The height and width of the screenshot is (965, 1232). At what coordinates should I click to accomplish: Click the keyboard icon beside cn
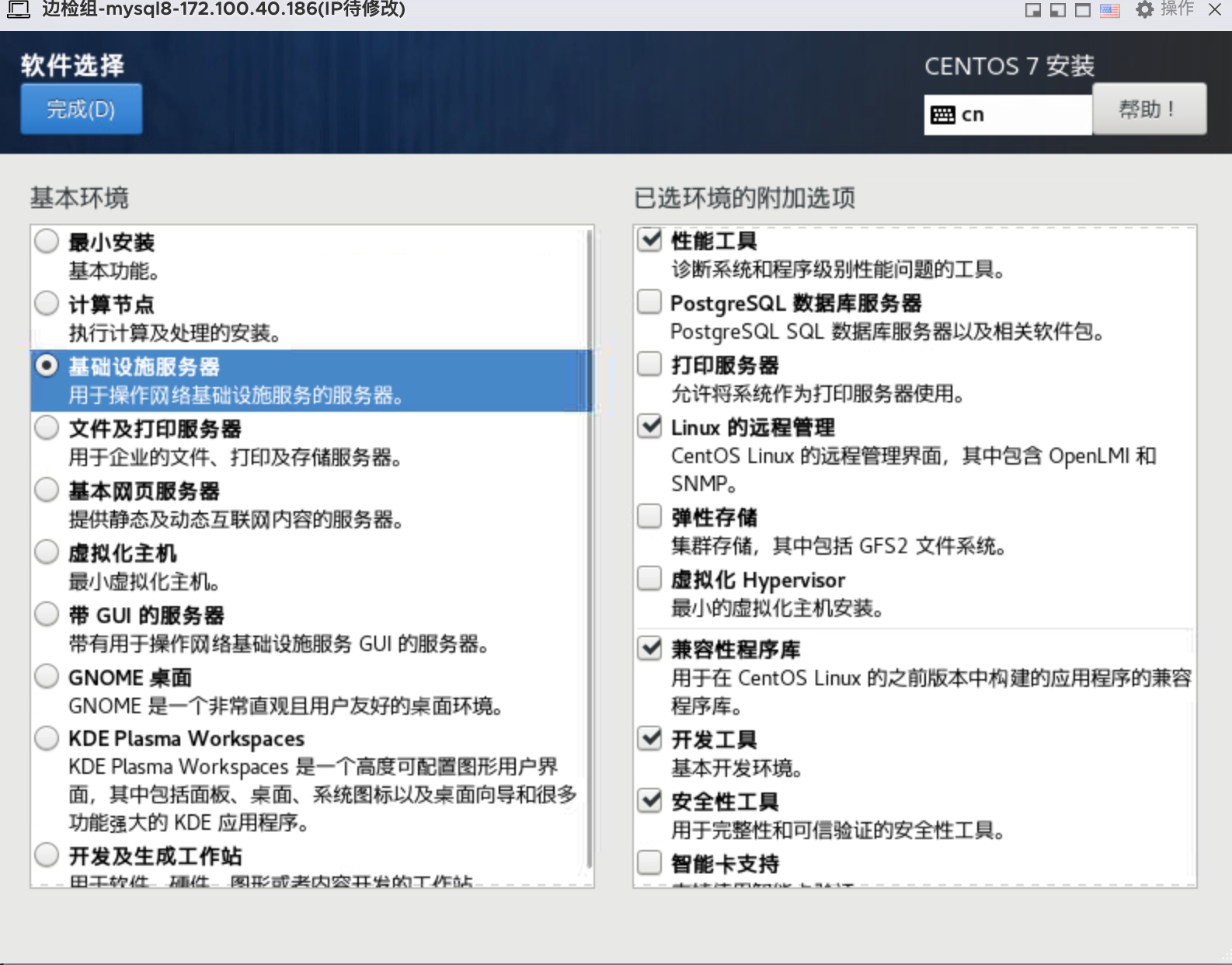tap(942, 115)
